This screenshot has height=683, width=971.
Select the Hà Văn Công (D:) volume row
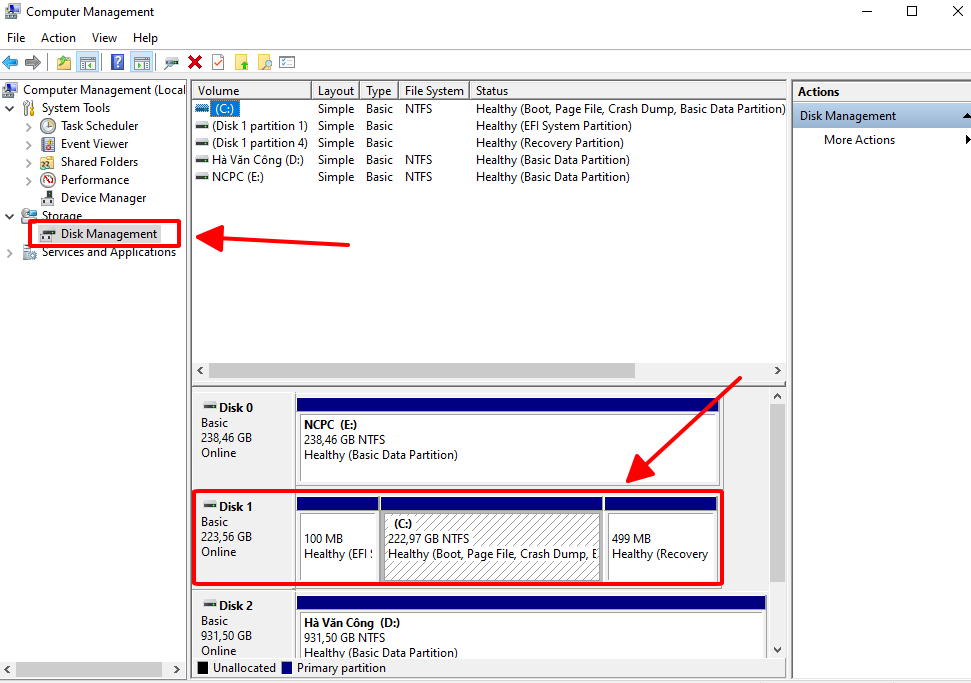click(x=489, y=160)
